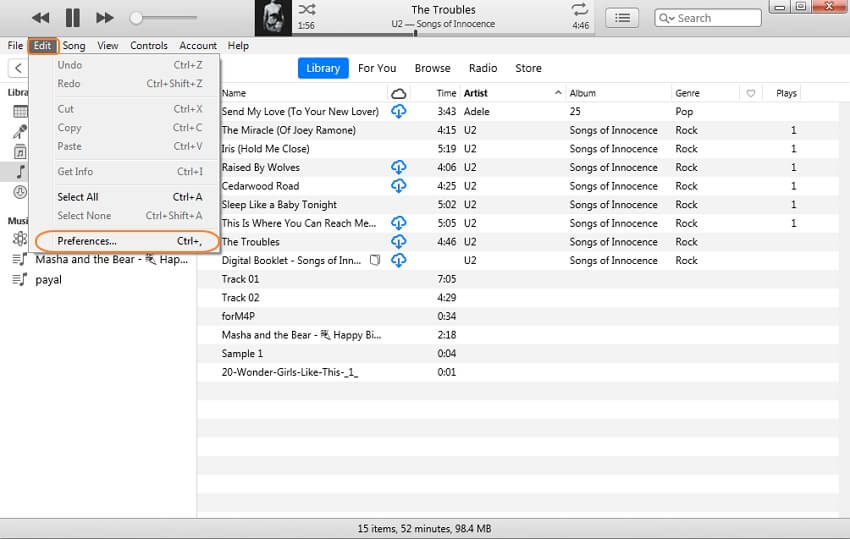The height and width of the screenshot is (539, 850).
Task: Open Songs sidebar music note icon
Action: 20,172
